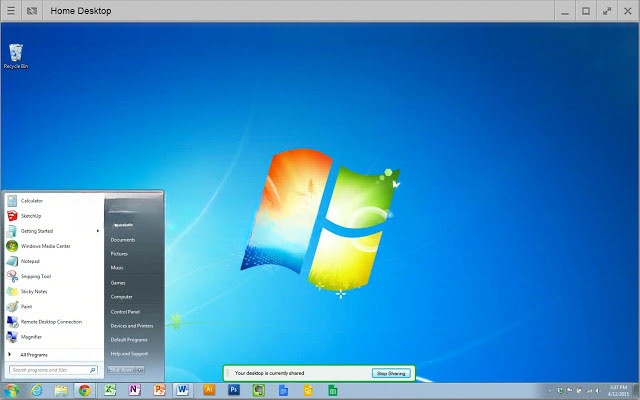This screenshot has width=640, height=400.
Task: Open Word from the taskbar
Action: coord(182,390)
